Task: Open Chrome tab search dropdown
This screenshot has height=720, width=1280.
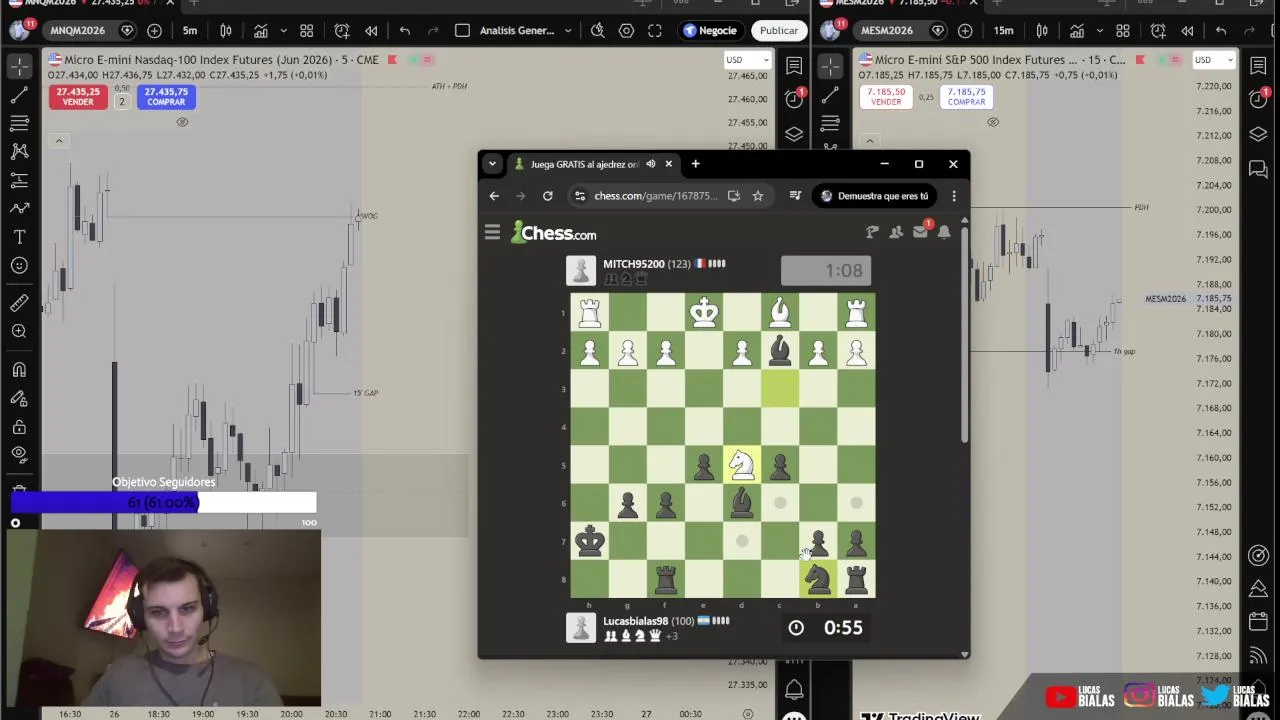Action: pyautogui.click(x=492, y=164)
